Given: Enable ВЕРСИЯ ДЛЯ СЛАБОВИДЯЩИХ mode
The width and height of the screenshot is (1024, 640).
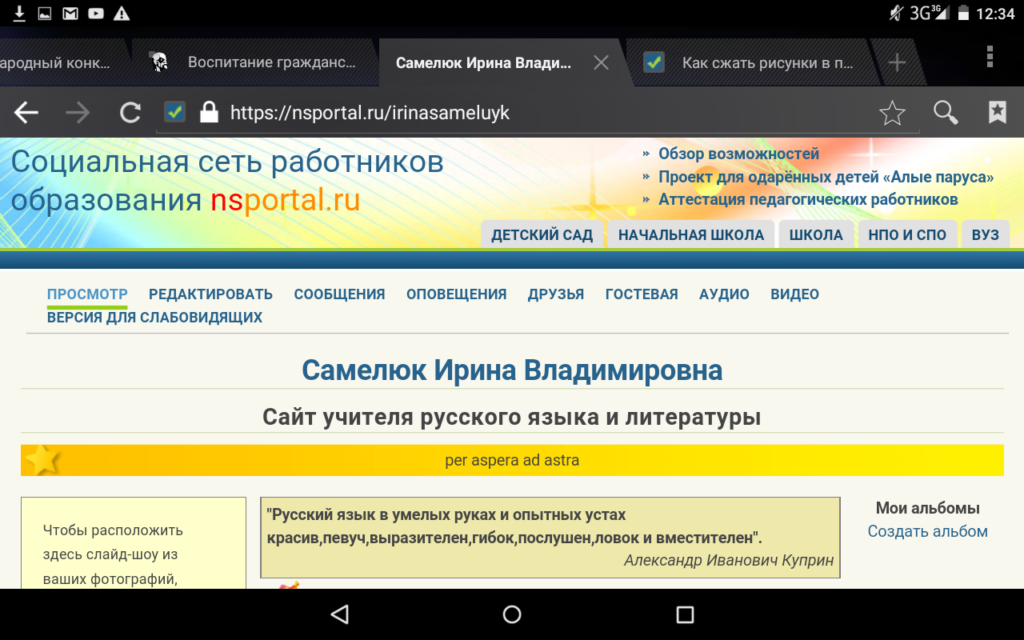Looking at the screenshot, I should point(154,317).
